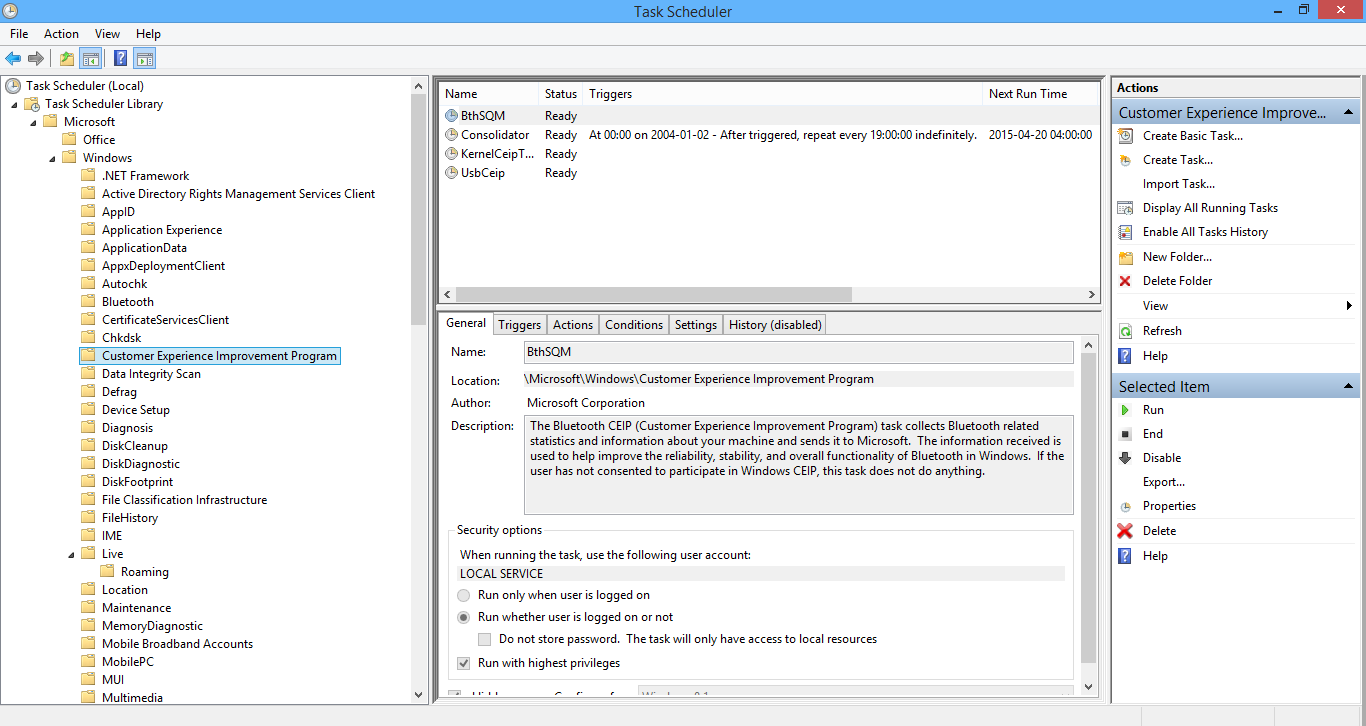
Task: Select the Roaming folder under Live
Action: [145, 572]
